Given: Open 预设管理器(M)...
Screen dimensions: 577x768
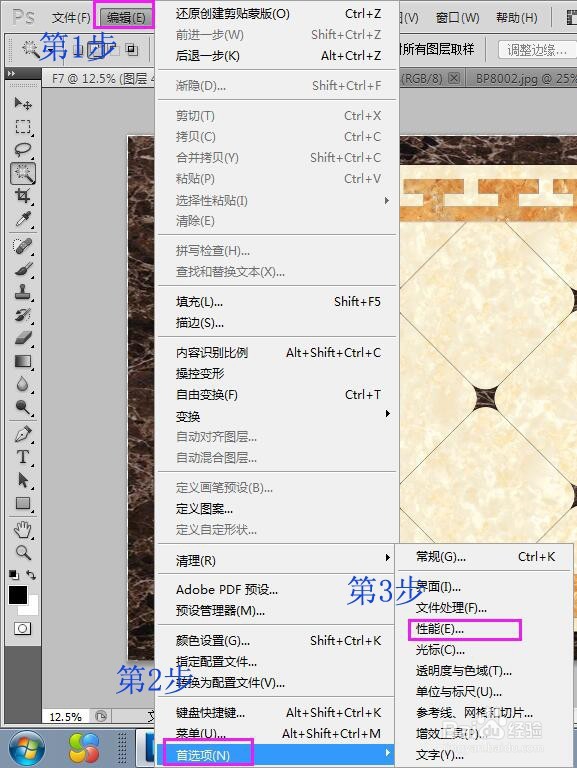Looking at the screenshot, I should [x=276, y=611].
